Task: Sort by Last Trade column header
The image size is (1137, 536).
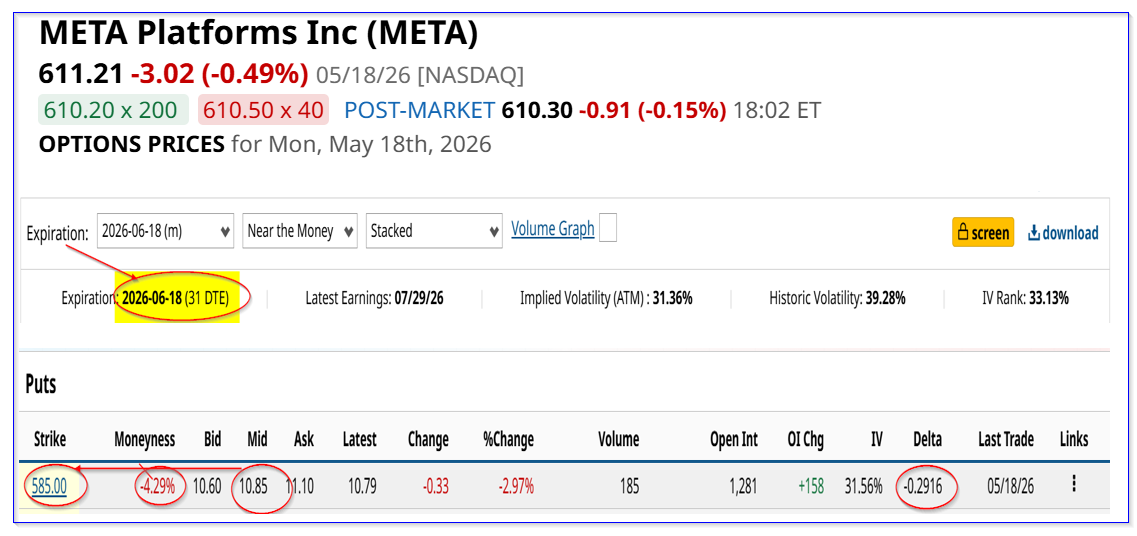Action: click(x=1006, y=439)
